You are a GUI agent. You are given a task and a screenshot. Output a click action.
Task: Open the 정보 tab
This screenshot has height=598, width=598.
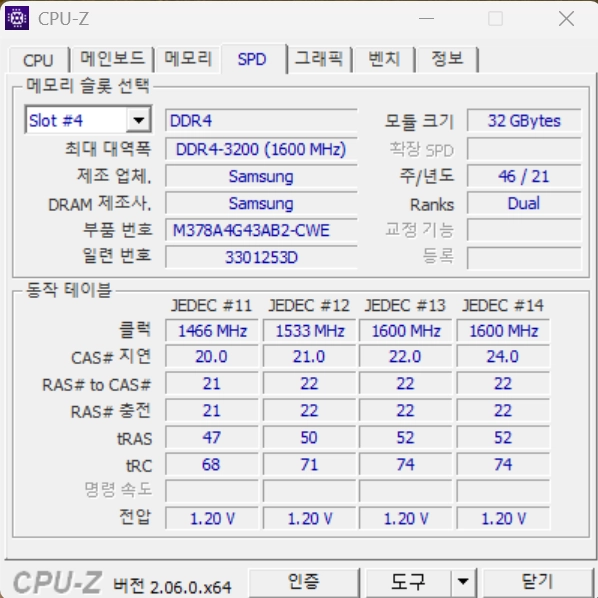pyautogui.click(x=447, y=59)
